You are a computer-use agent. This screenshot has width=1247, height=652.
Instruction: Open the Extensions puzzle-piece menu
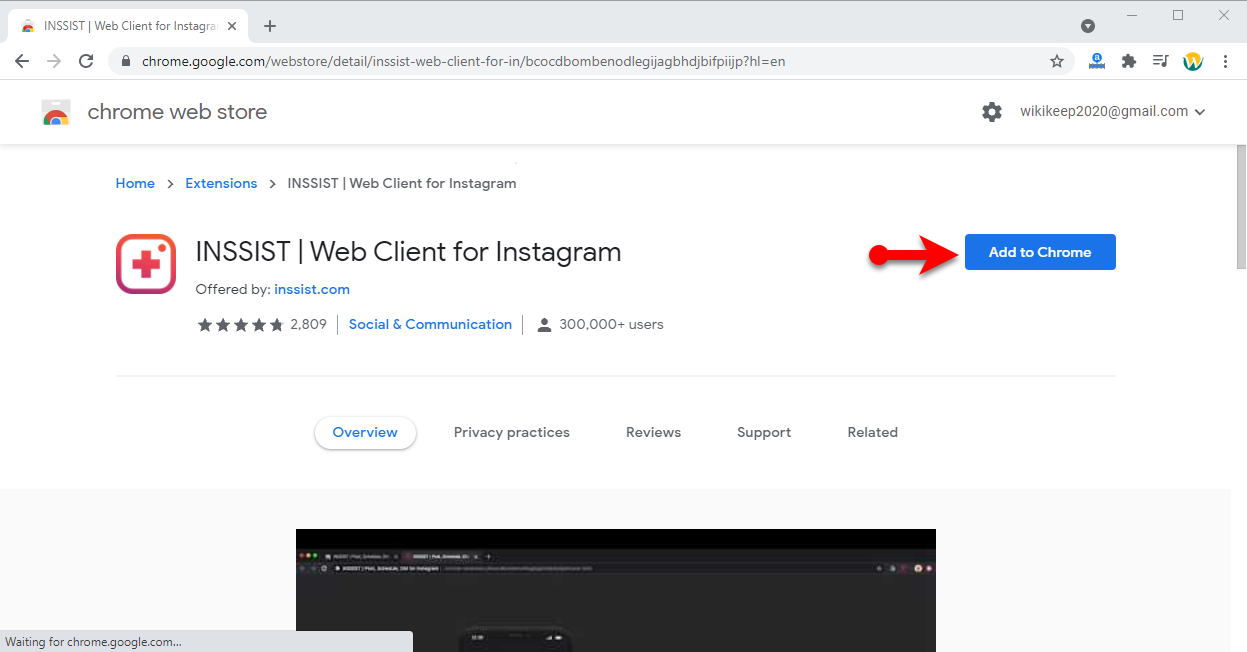[x=1129, y=61]
